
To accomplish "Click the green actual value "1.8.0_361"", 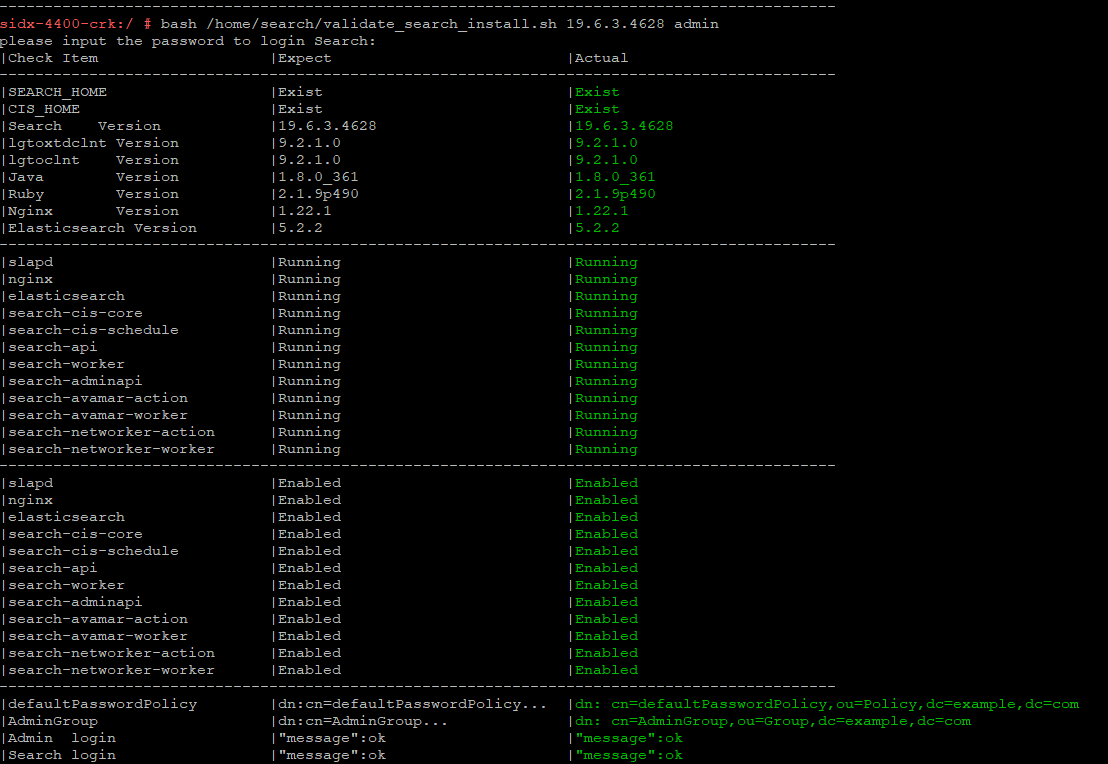I will 615,177.
